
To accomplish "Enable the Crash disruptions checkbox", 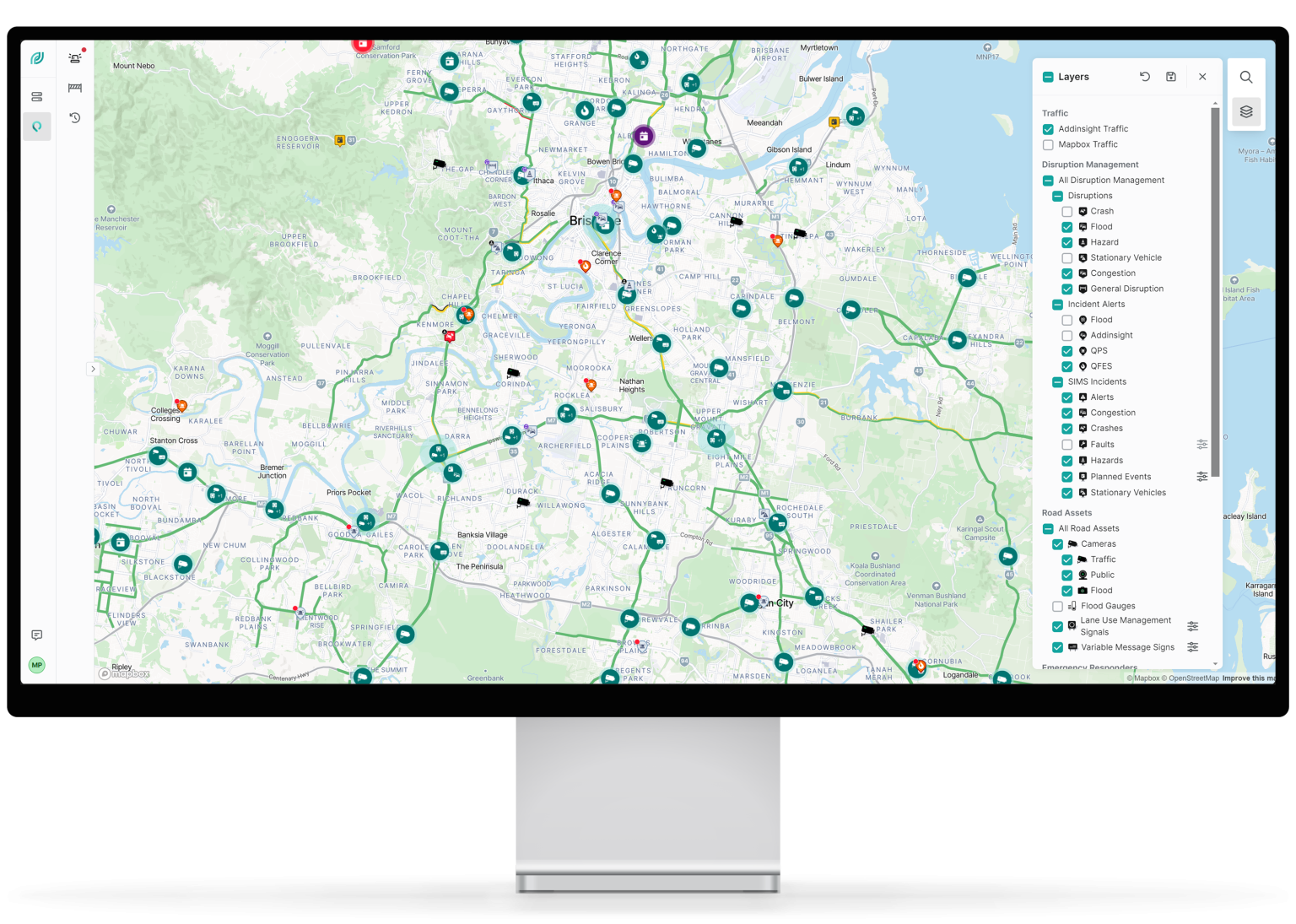I will [x=1067, y=212].
